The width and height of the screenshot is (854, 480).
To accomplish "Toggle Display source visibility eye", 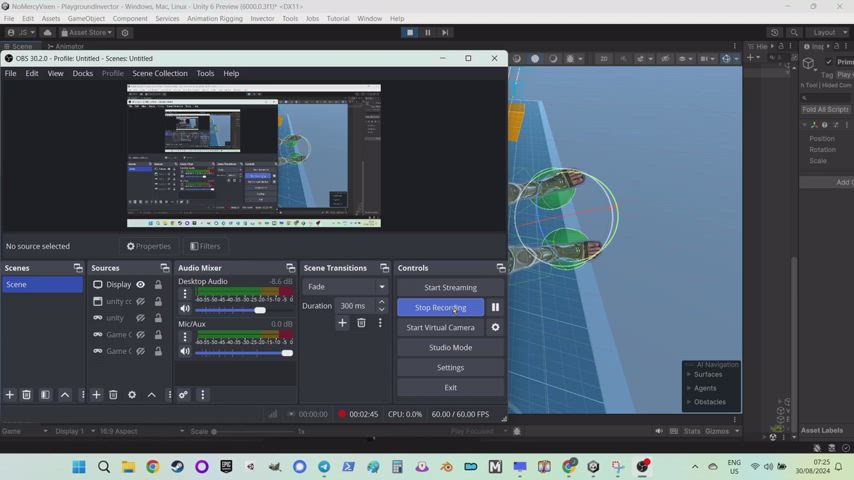I will 141,284.
